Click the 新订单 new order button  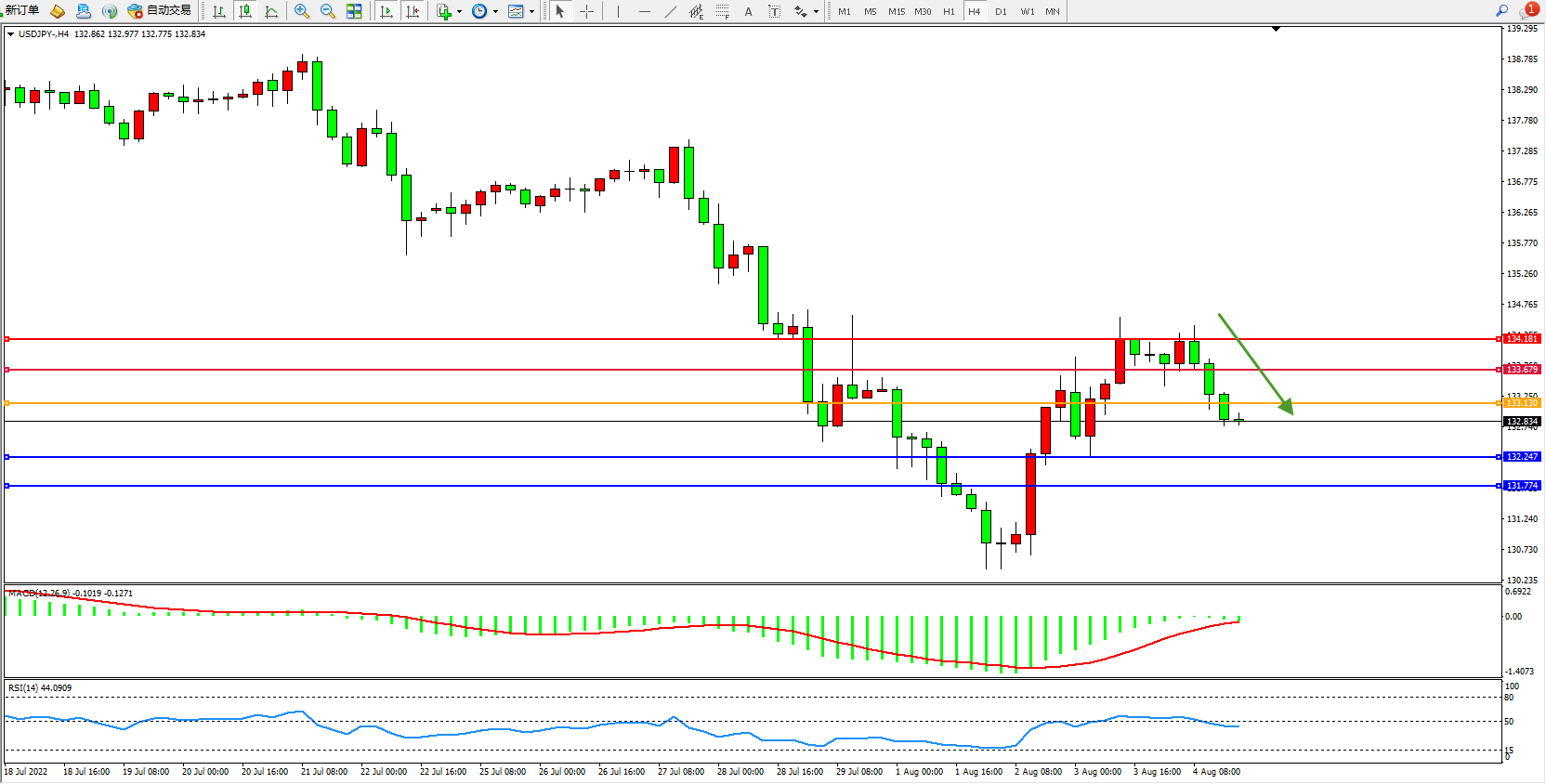pos(22,10)
